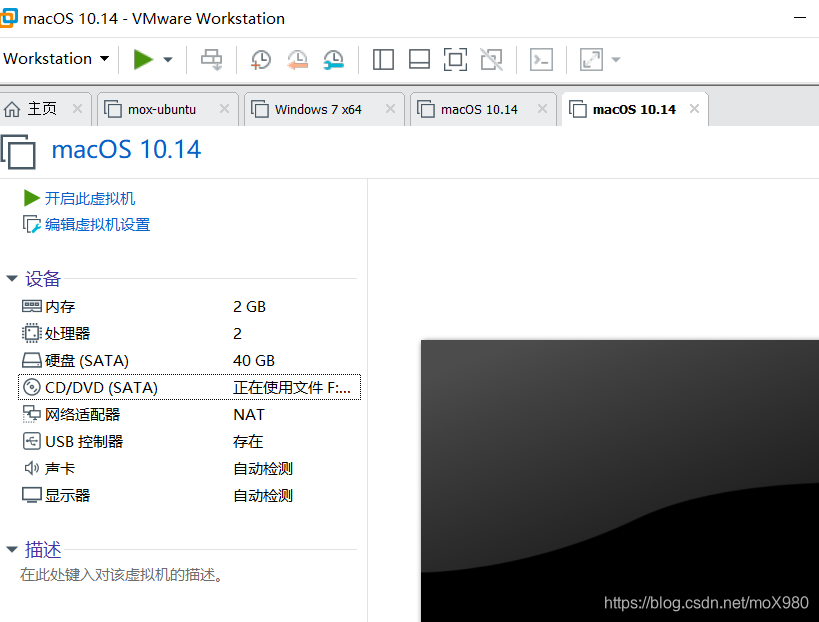This screenshot has width=819, height=622.
Task: Click the 自动检测 value for 声卡
Action: [x=263, y=468]
